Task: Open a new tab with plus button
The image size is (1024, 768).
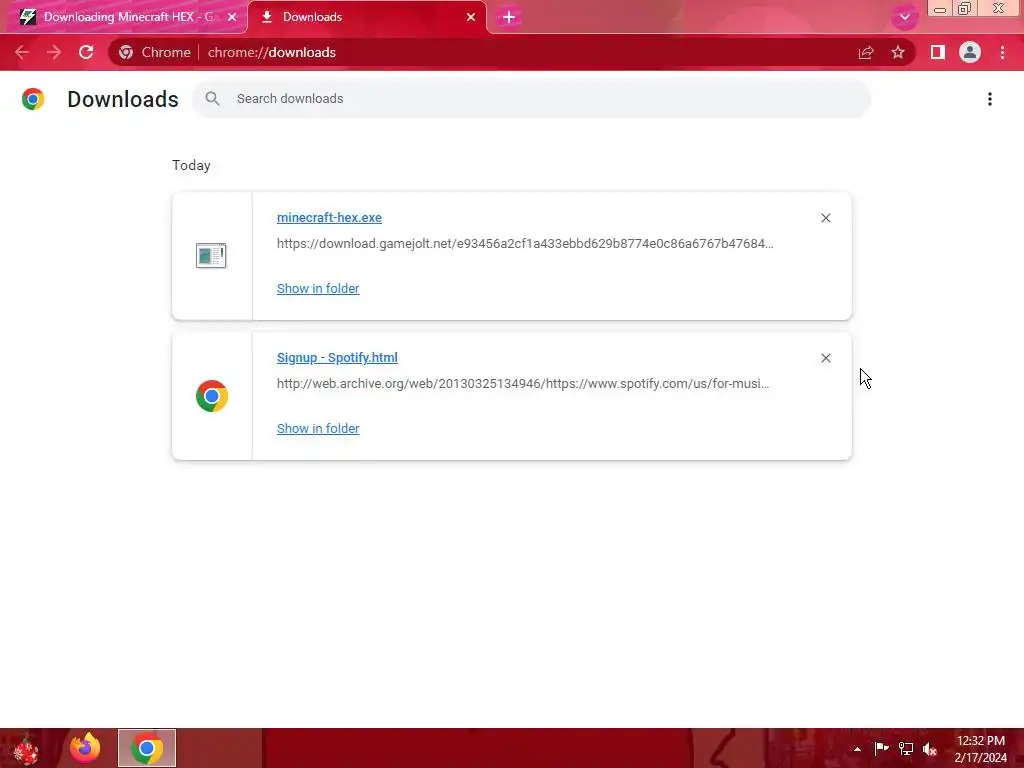Action: [509, 18]
